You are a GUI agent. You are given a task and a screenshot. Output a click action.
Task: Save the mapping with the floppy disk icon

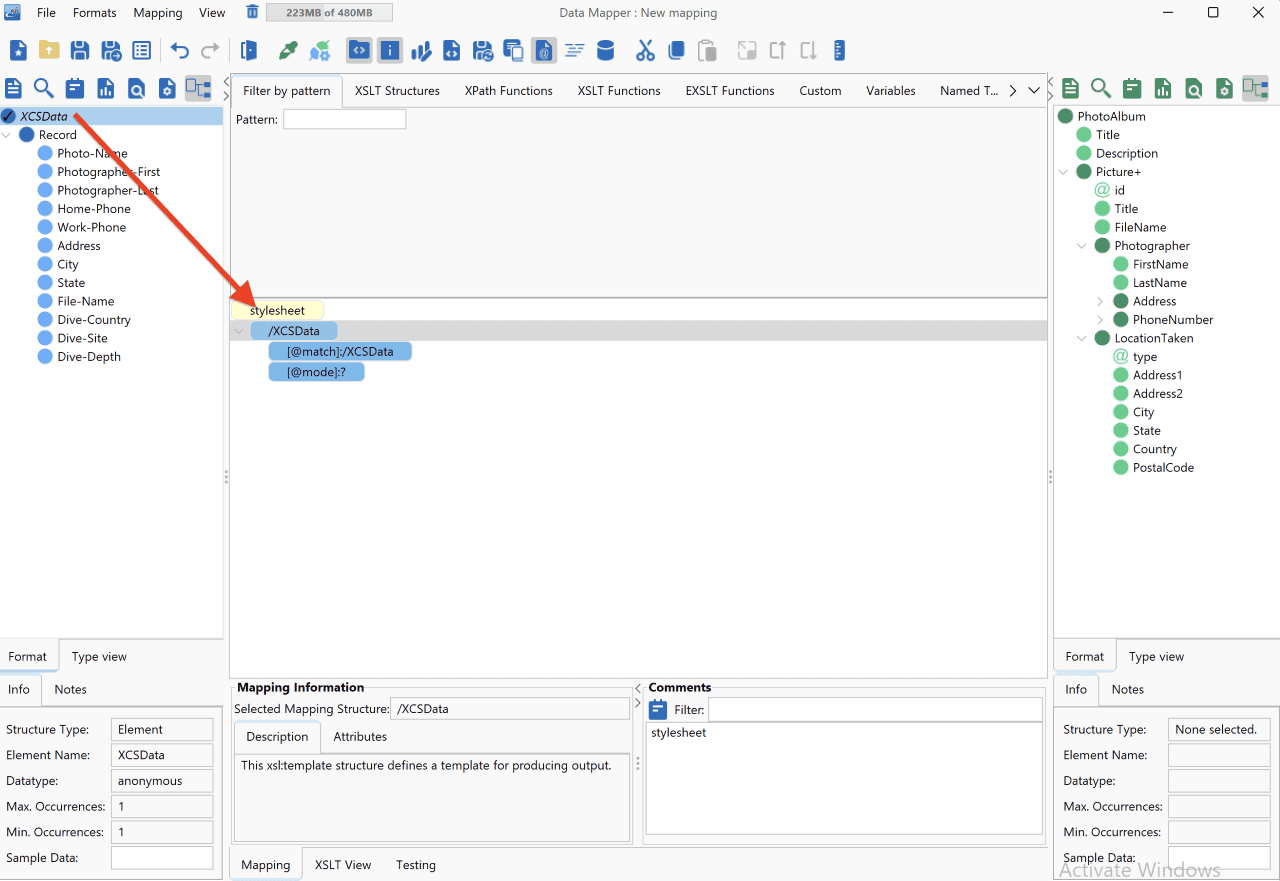80,50
